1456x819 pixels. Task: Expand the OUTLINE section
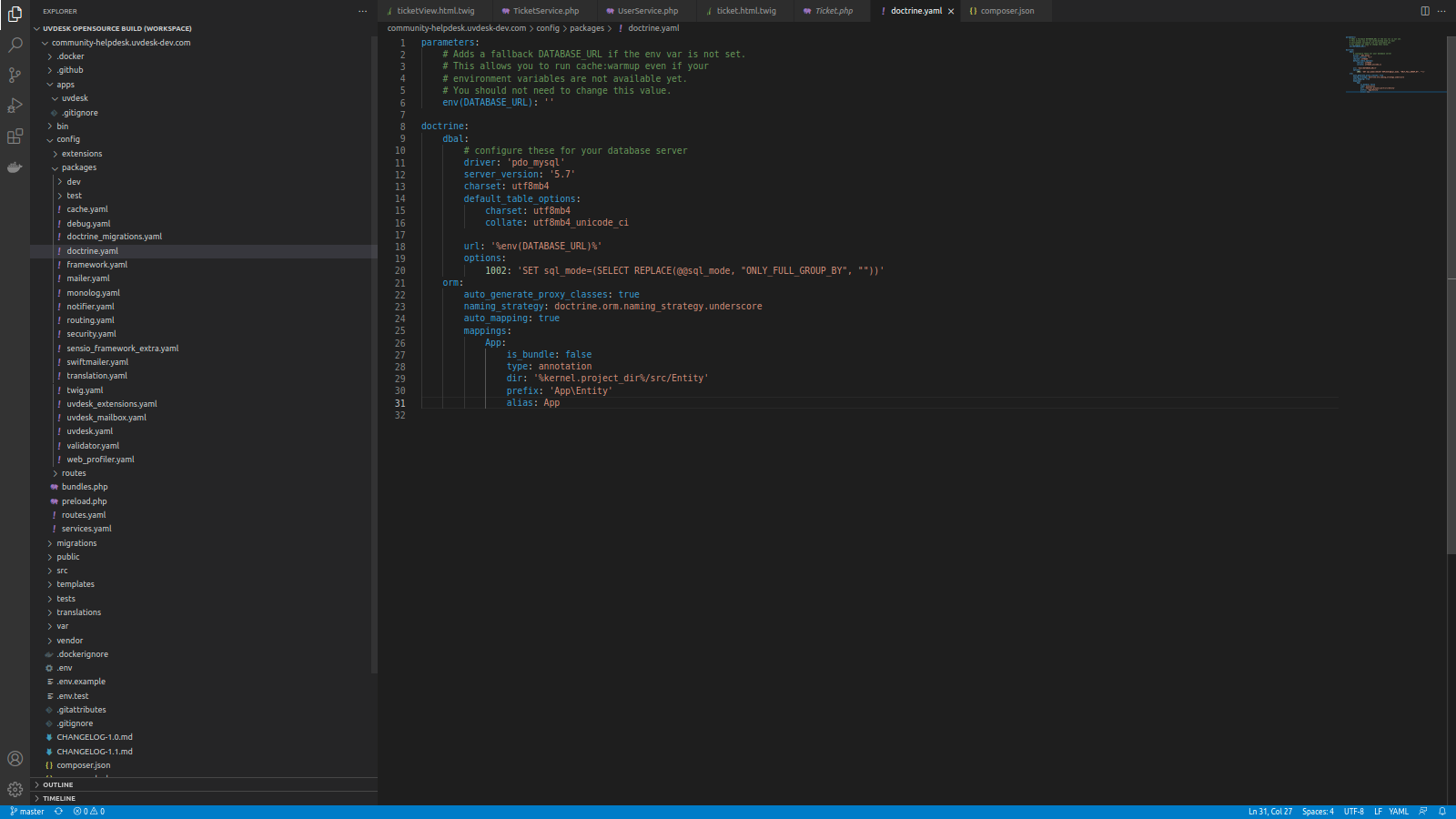pyautogui.click(x=58, y=784)
